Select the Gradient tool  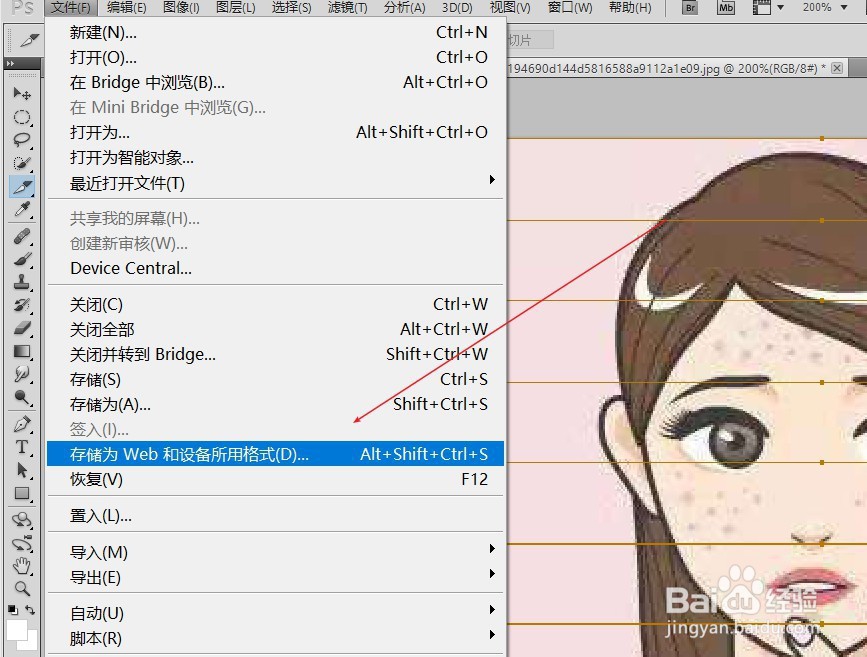coord(22,351)
